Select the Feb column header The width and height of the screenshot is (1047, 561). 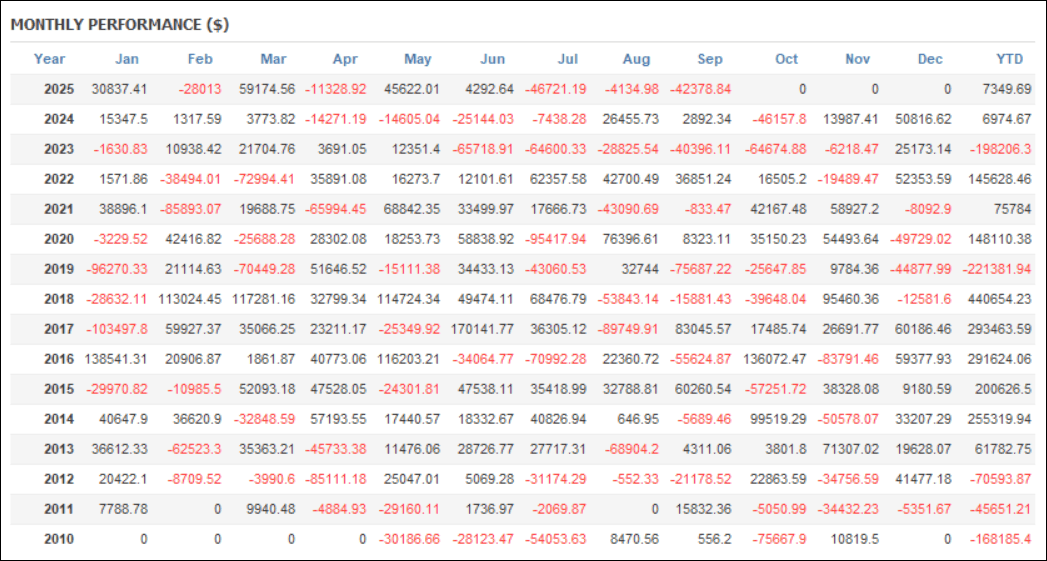click(200, 59)
